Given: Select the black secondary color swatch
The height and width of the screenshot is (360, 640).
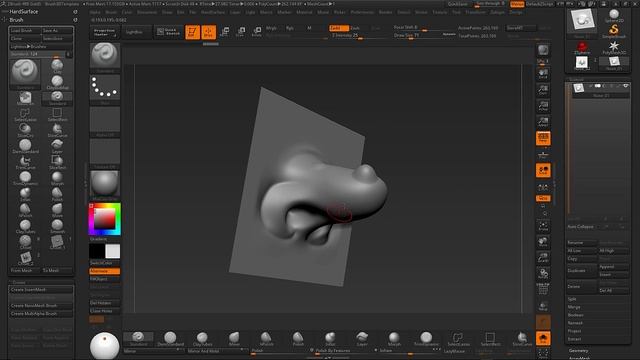Looking at the screenshot, I should coord(97,251).
